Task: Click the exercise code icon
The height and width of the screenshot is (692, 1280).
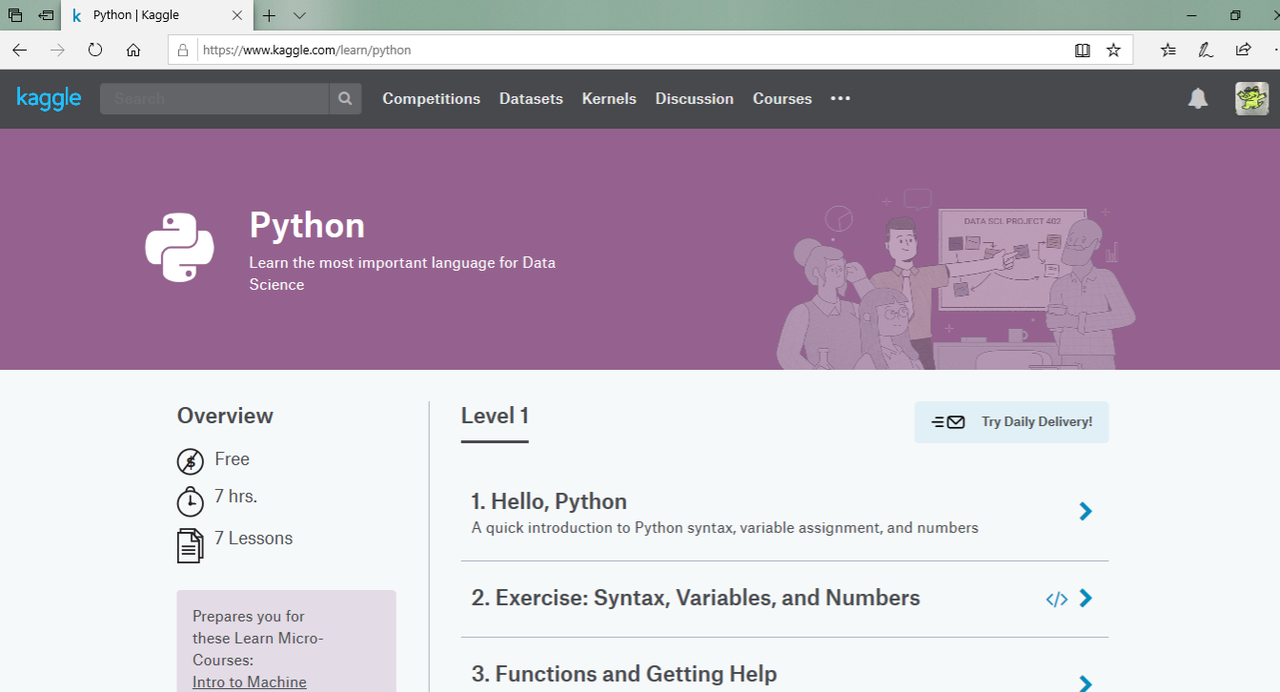Action: [x=1056, y=599]
